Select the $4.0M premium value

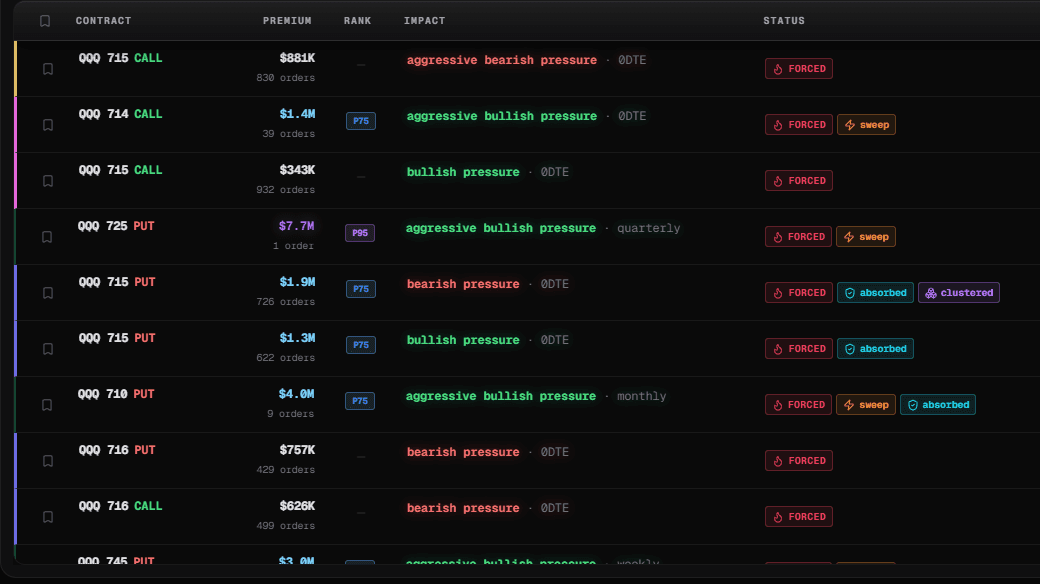pyautogui.click(x=296, y=394)
